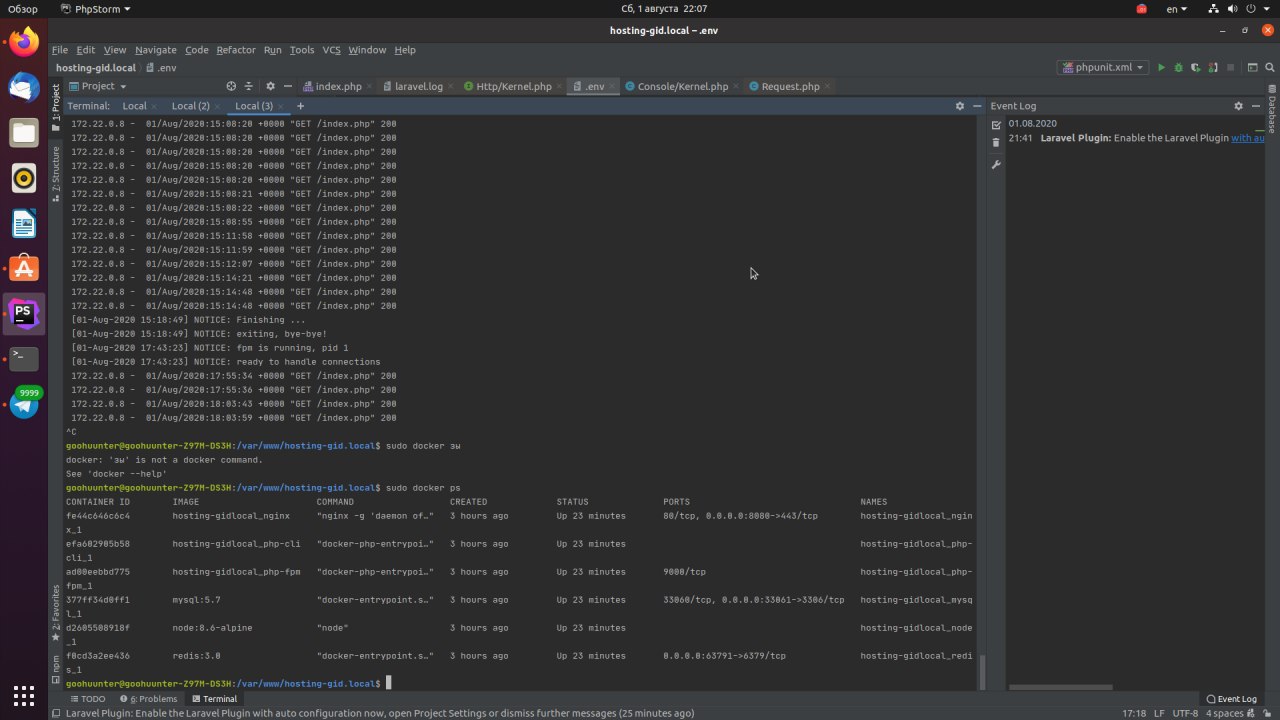Change UTF-8 file encoding in status bar
The image size is (1280, 720).
[x=1185, y=713]
